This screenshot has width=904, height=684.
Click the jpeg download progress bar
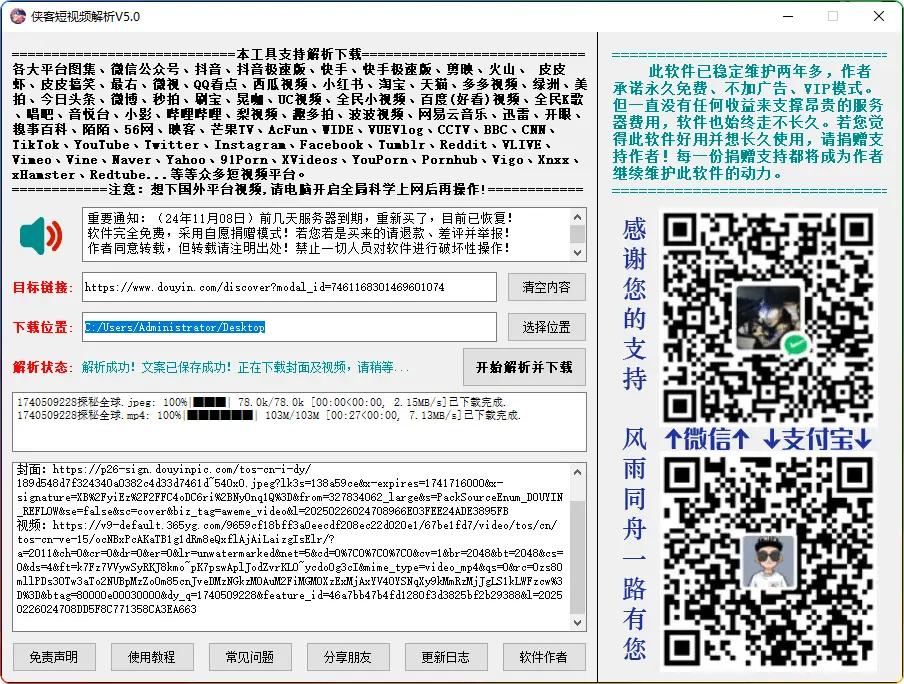tap(210, 402)
